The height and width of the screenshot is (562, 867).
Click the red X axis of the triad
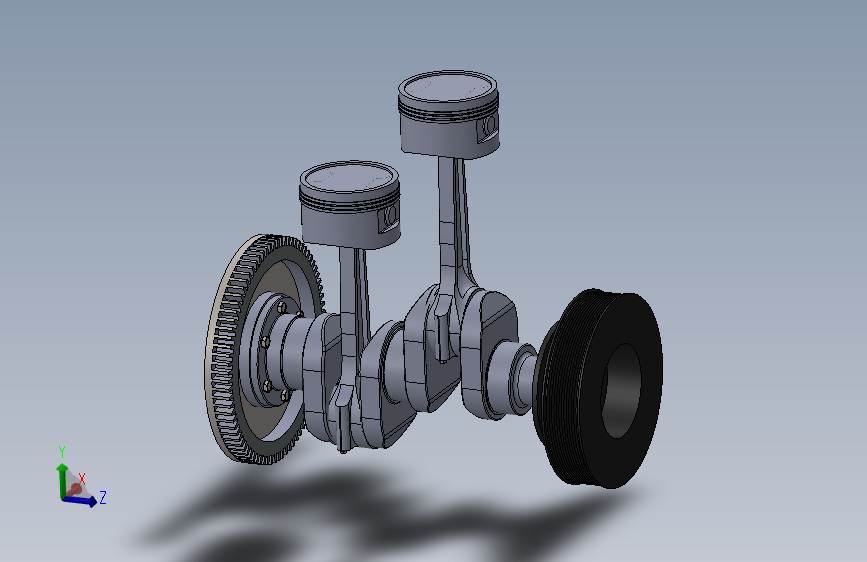click(75, 488)
